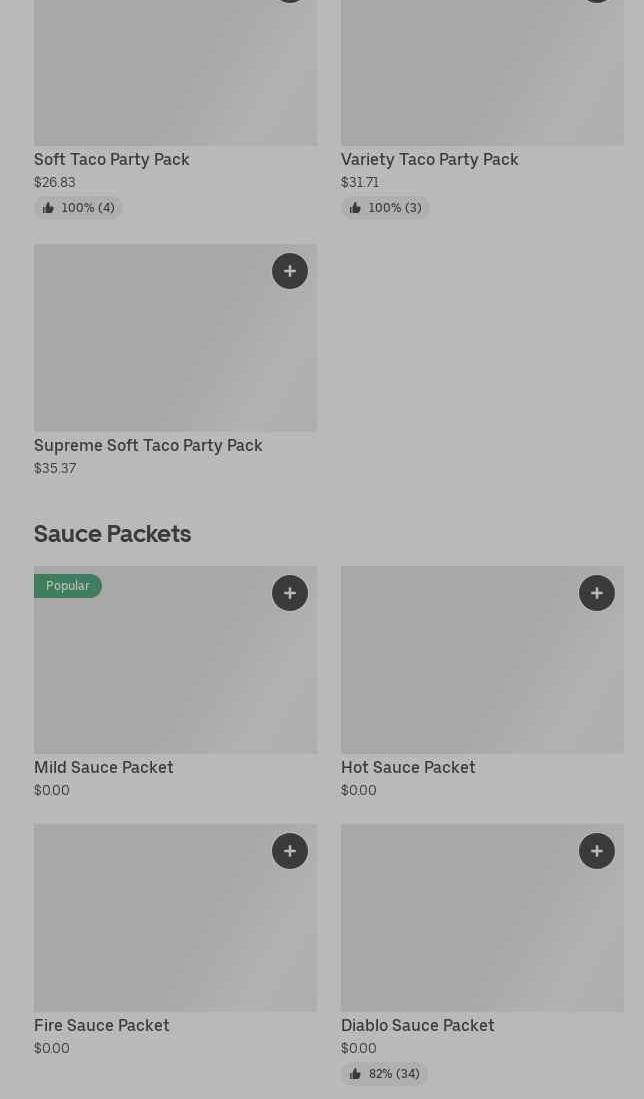
Task: Choose the Fire Sauce Packet title text
Action: 102,1026
